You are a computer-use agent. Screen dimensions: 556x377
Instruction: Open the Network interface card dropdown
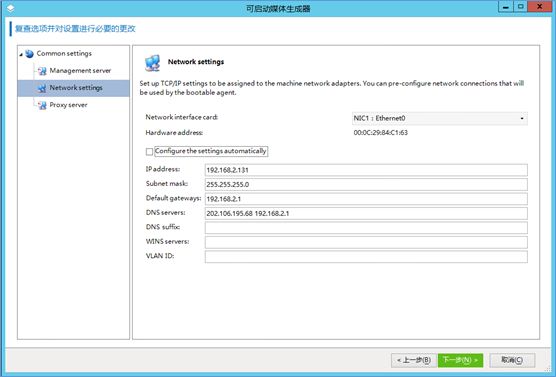click(440, 118)
